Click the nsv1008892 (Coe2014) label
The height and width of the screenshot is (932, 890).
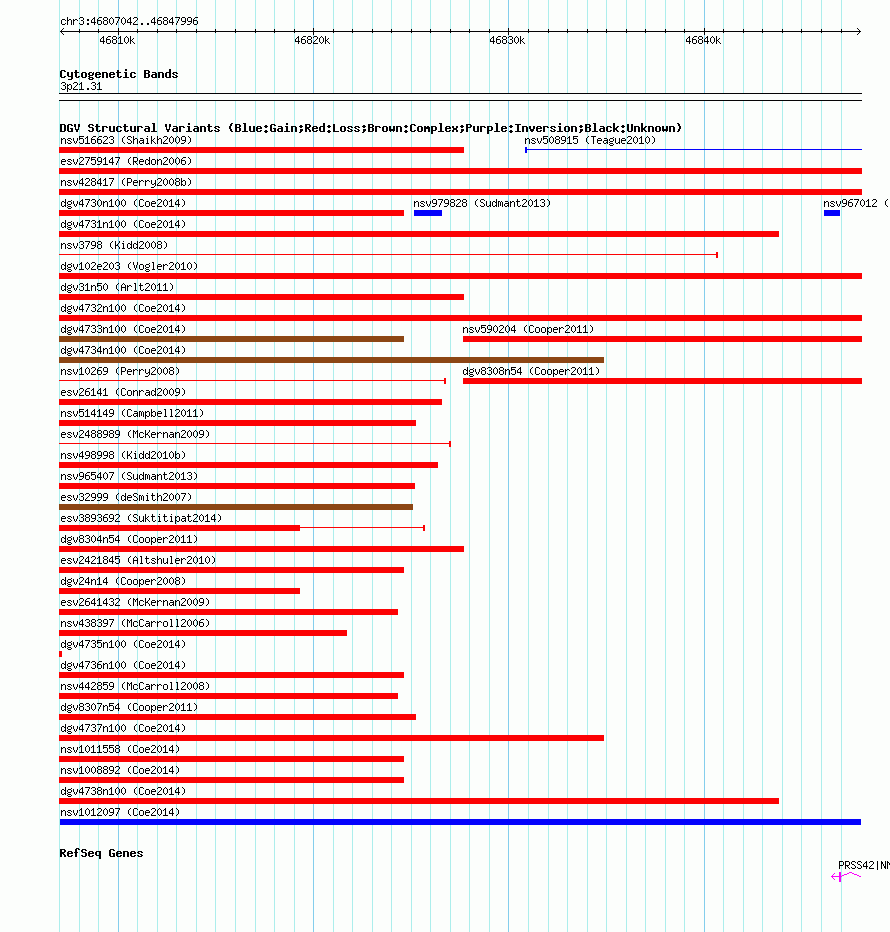120,770
